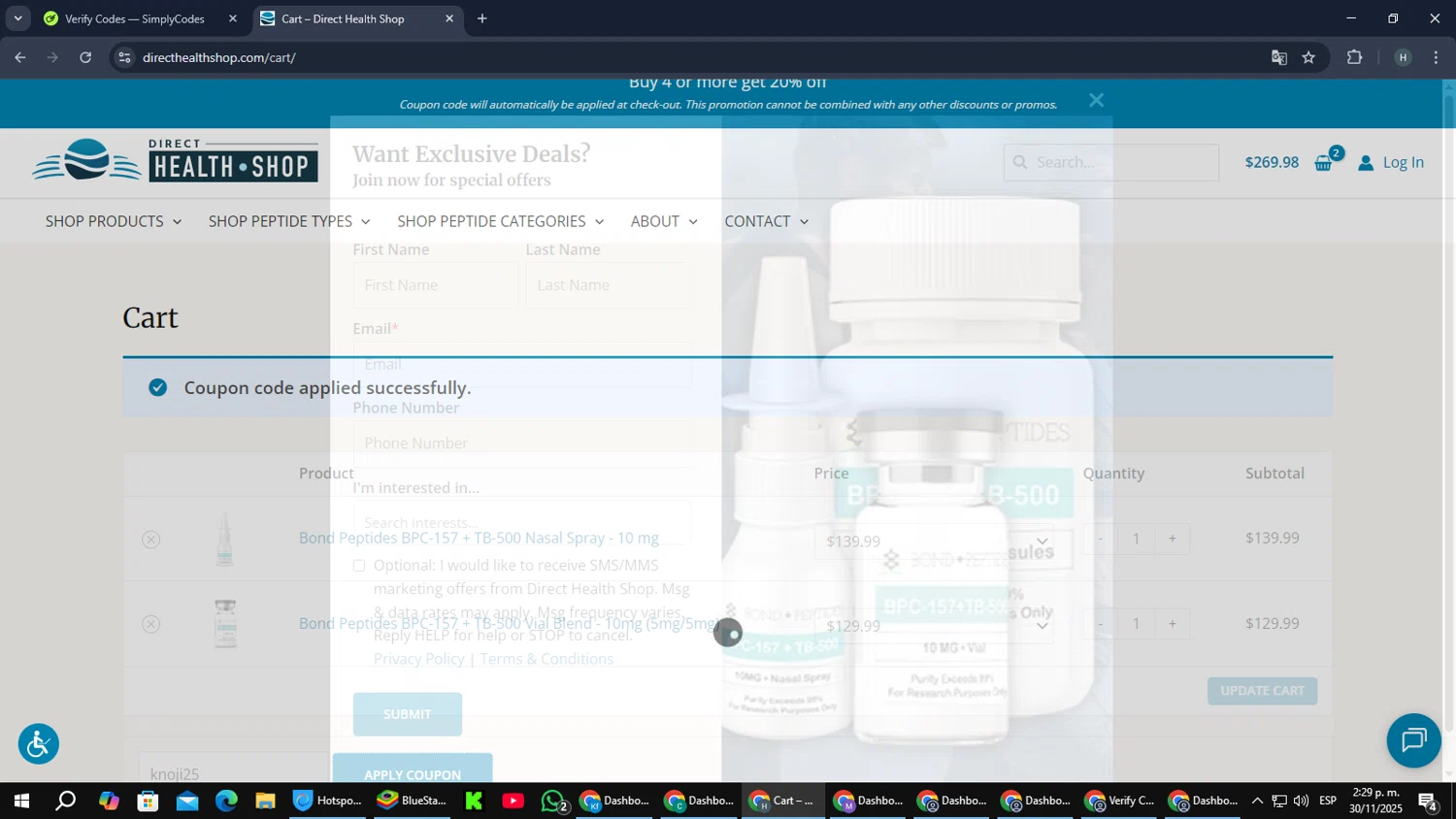The height and width of the screenshot is (819, 1456).
Task: Open the Chrome profile avatar
Action: [1403, 57]
